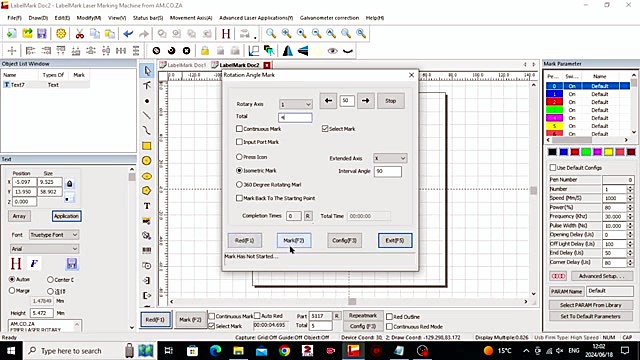Viewport: 640px width, 360px height.
Task: Select the Text T tool
Action: coord(147,206)
